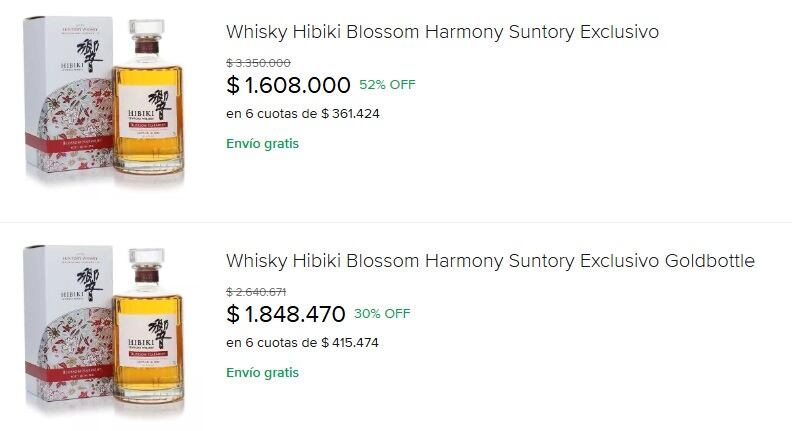The image size is (792, 431).
Task: Click Envío gratis under the $ 1.608.000 listing
Action: (x=262, y=143)
